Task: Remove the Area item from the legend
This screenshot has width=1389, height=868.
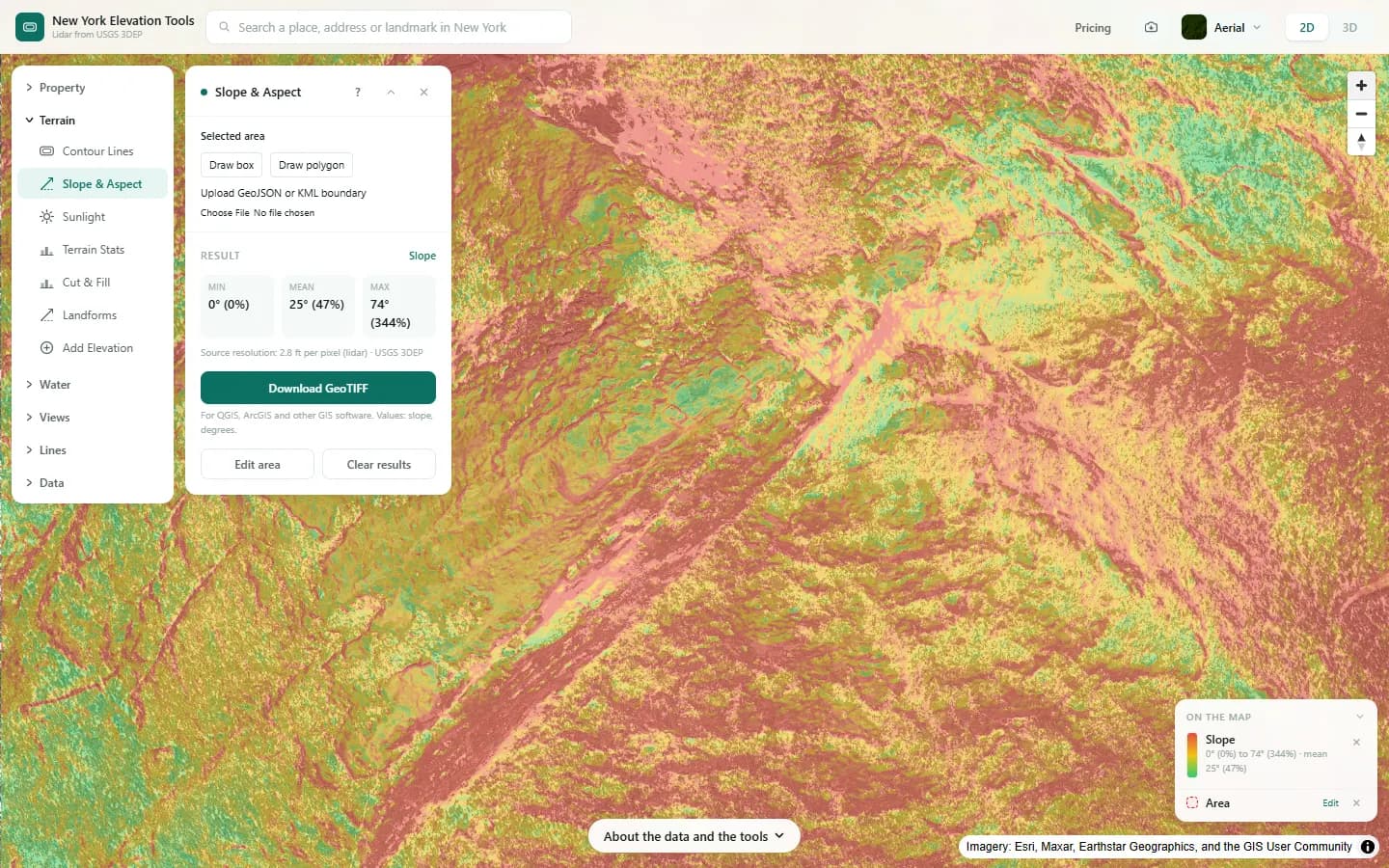Action: tap(1356, 803)
